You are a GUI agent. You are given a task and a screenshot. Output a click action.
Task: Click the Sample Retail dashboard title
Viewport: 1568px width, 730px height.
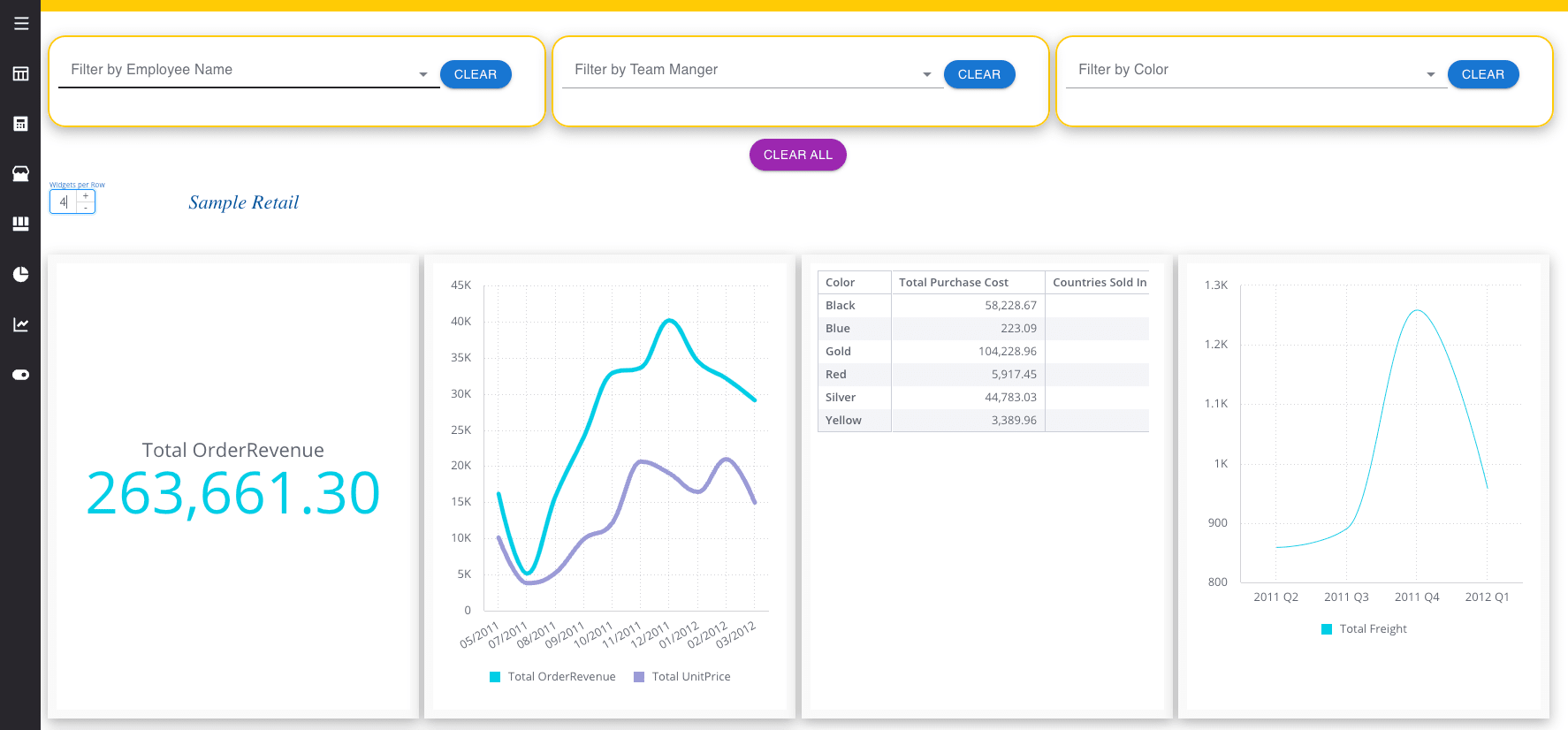[x=244, y=202]
